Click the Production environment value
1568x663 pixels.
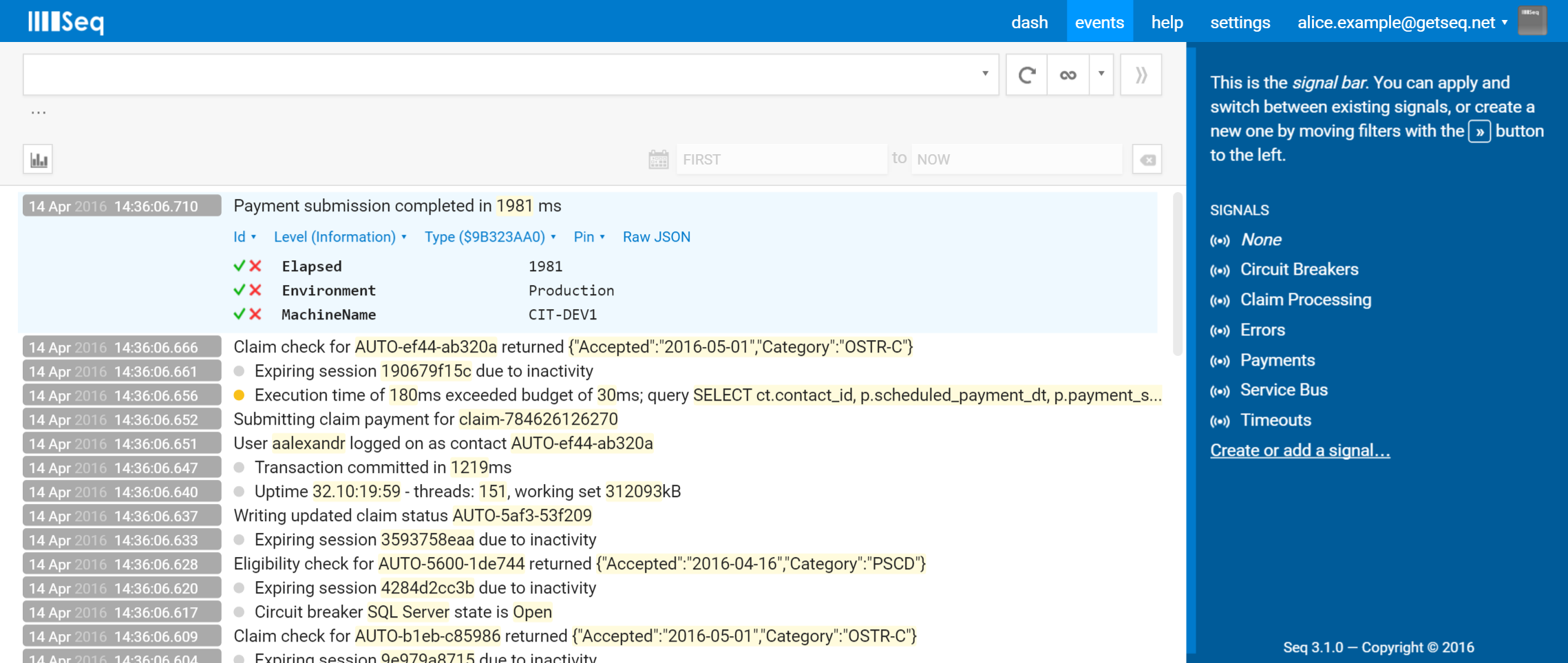(x=571, y=291)
